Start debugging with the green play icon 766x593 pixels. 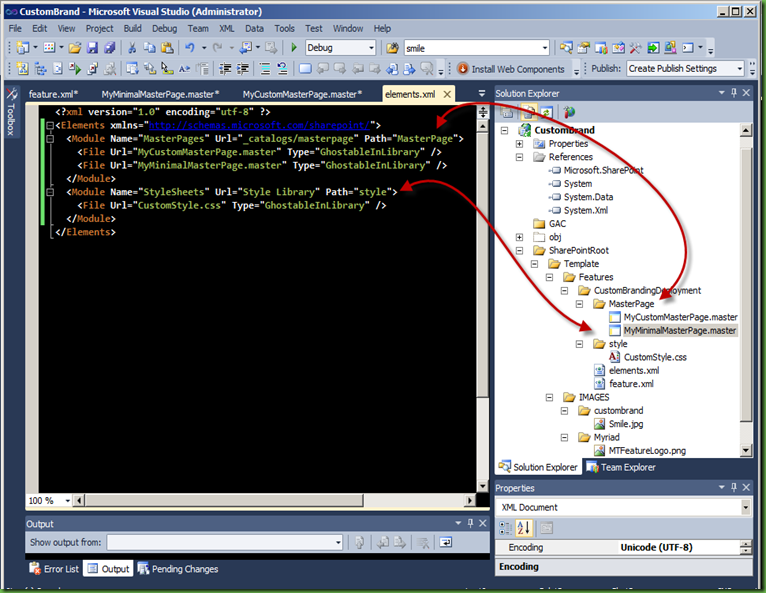tap(294, 47)
